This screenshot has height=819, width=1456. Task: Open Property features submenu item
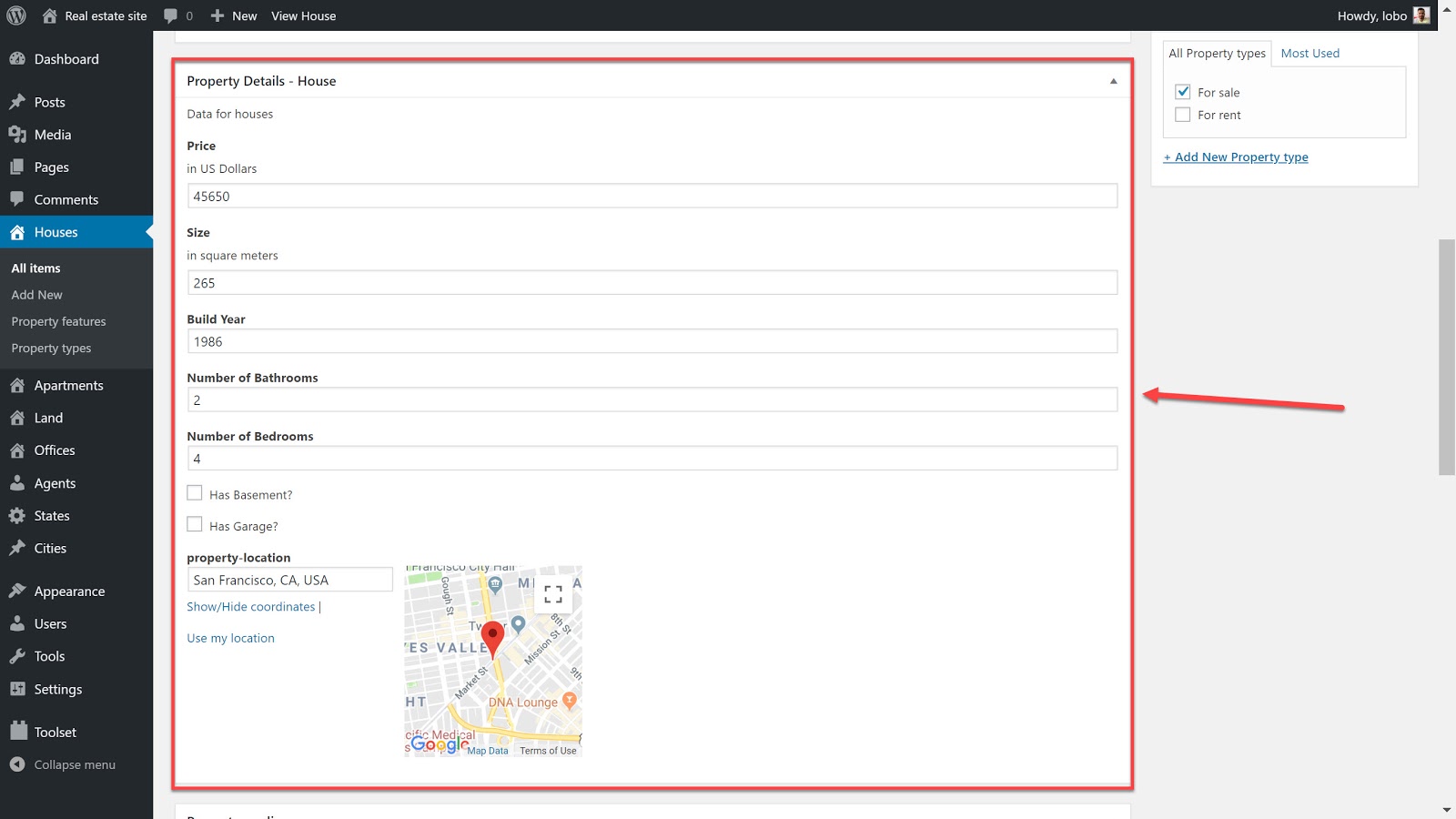click(58, 321)
